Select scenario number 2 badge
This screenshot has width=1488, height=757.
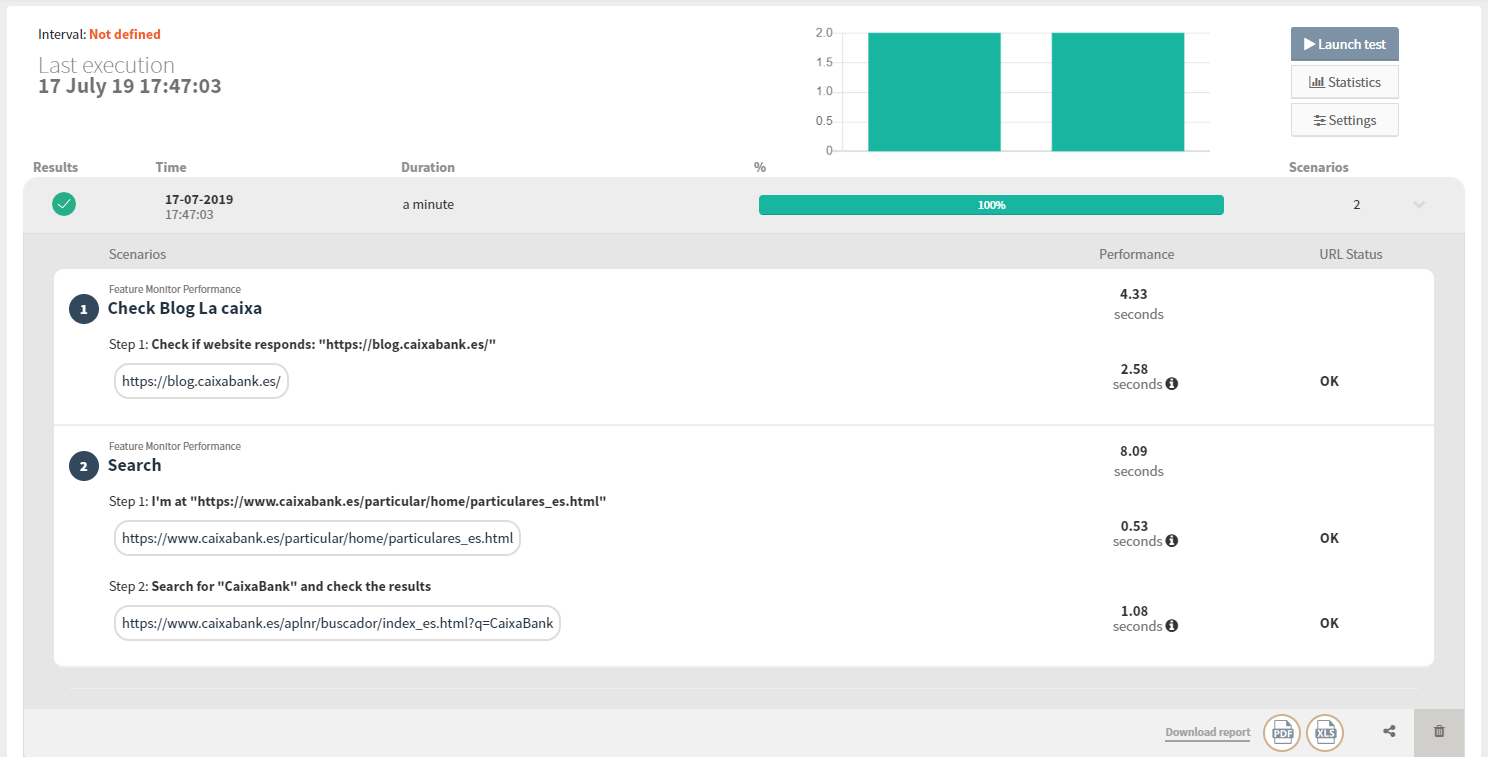point(84,466)
